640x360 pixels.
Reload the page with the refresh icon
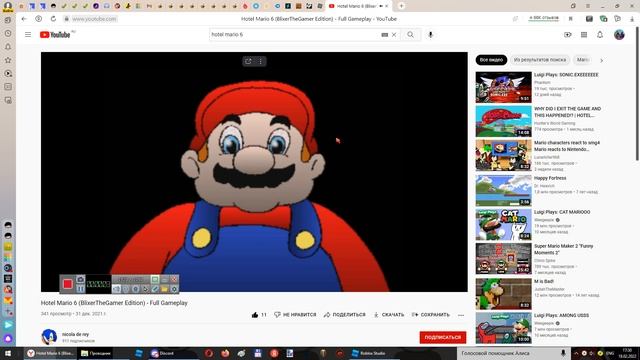pyautogui.click(x=53, y=19)
